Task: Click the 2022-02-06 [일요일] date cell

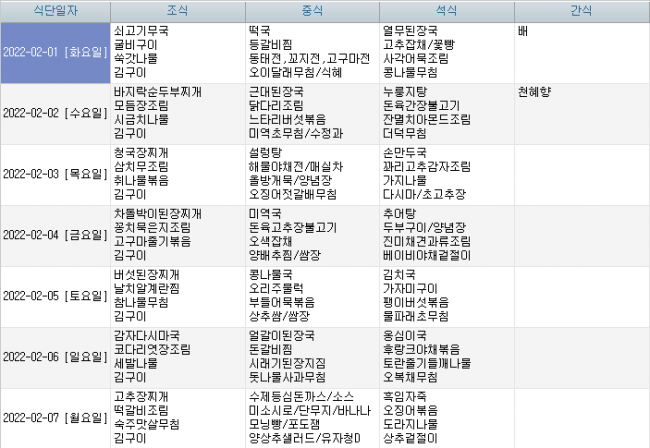Action: click(55, 356)
